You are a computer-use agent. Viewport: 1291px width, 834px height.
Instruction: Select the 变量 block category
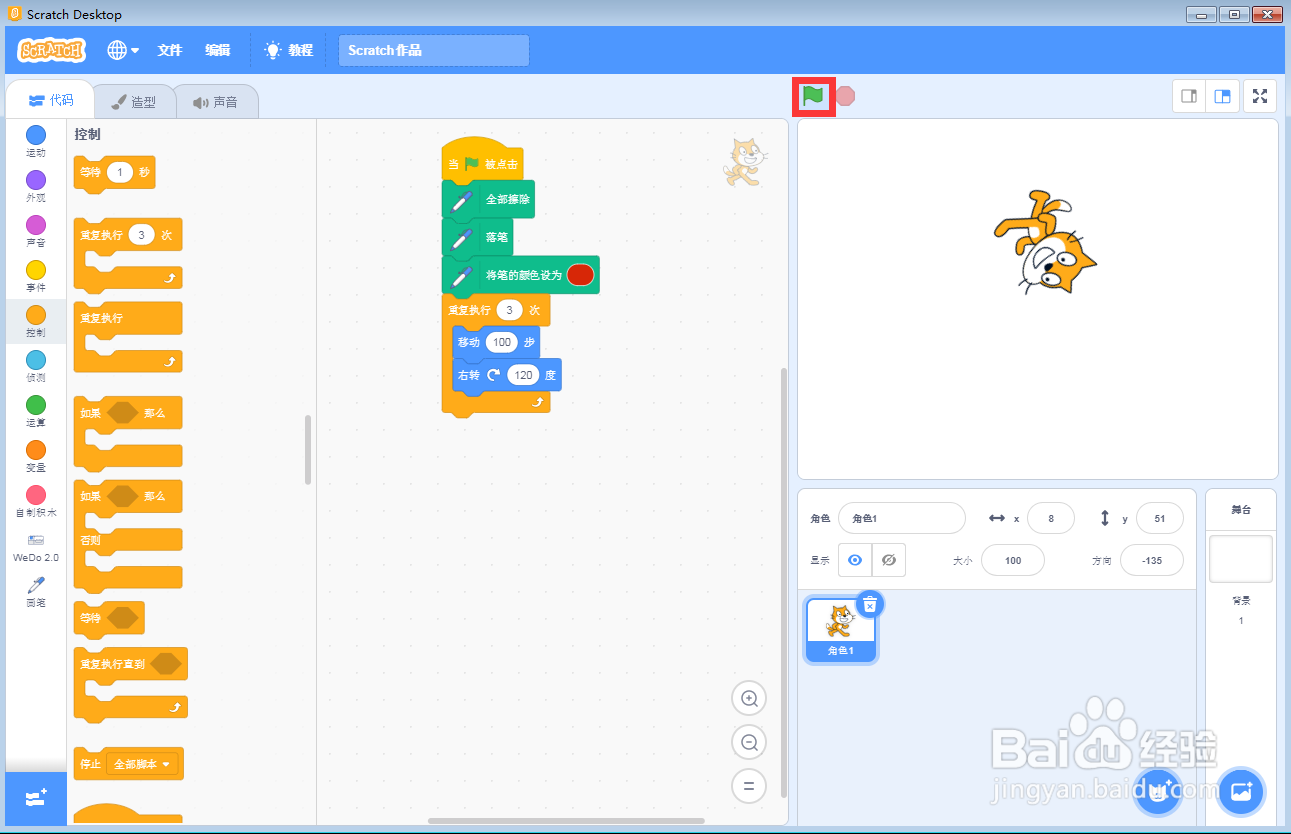click(x=36, y=456)
